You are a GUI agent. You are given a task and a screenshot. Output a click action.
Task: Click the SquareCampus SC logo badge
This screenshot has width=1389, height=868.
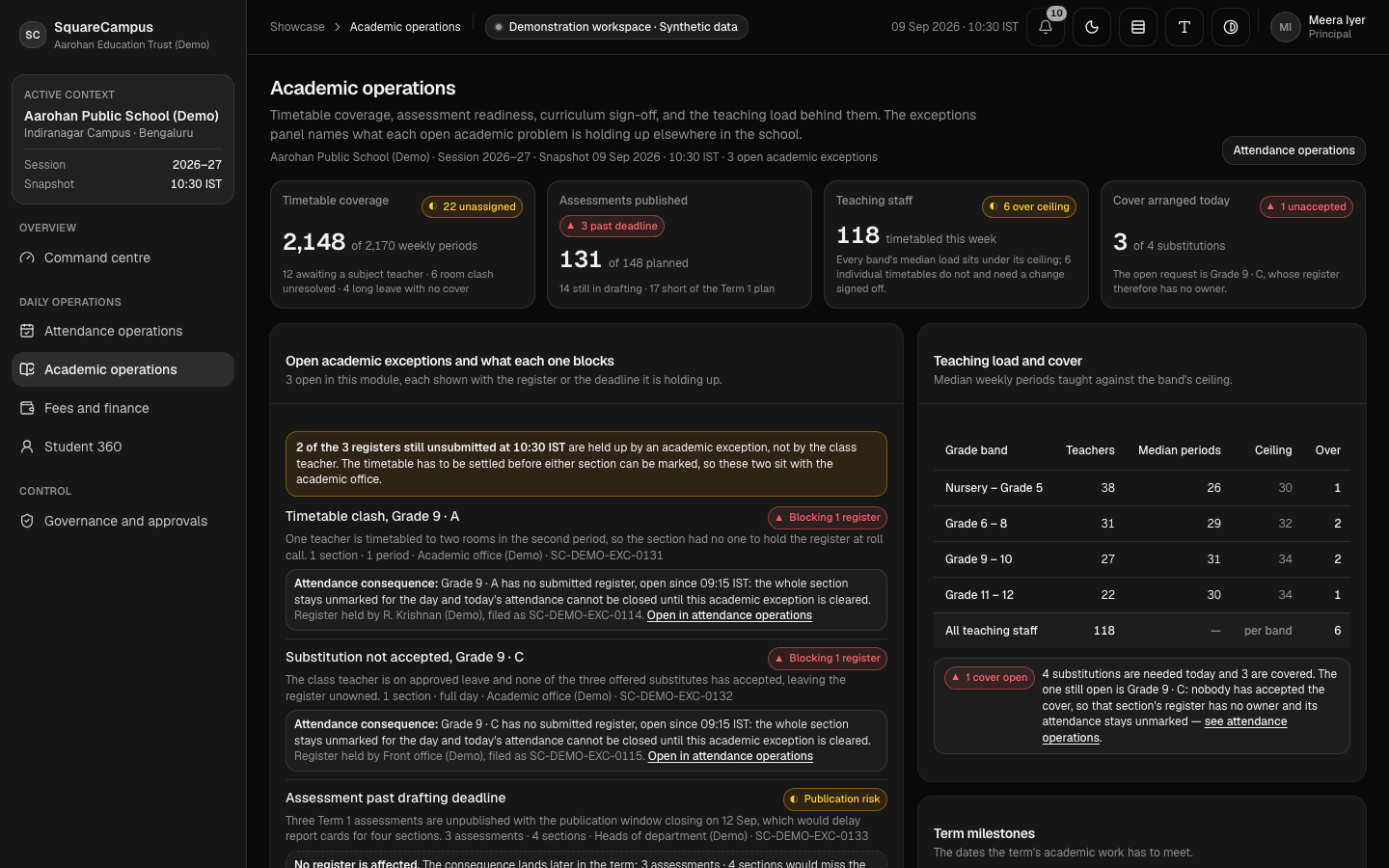[x=33, y=35]
